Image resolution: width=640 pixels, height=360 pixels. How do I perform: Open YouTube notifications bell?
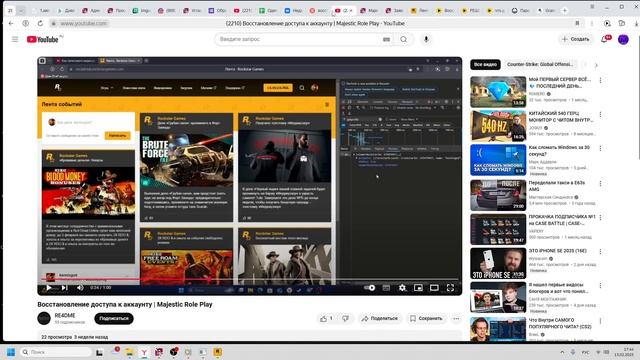coord(605,39)
